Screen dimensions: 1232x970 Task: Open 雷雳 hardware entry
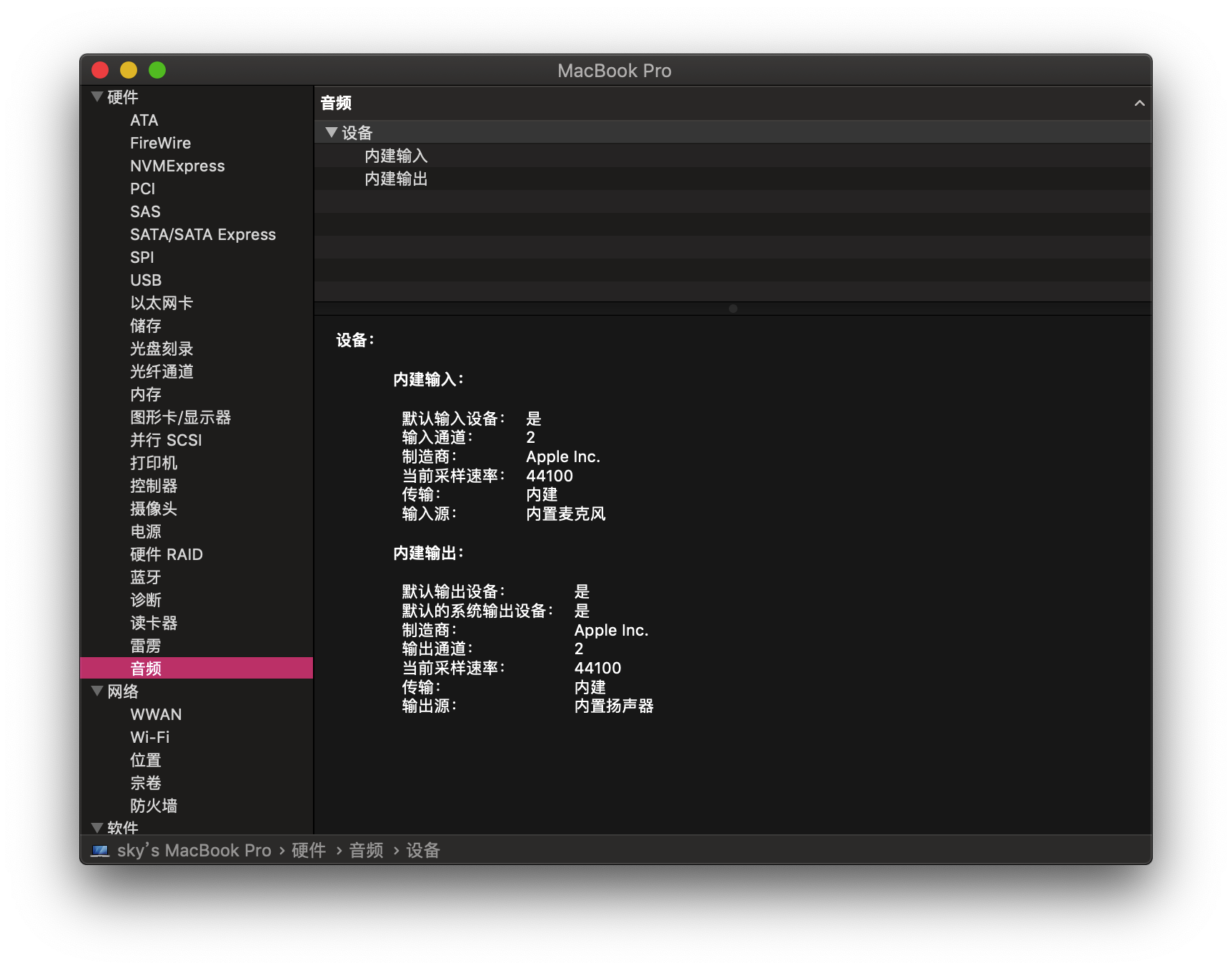coord(197,646)
